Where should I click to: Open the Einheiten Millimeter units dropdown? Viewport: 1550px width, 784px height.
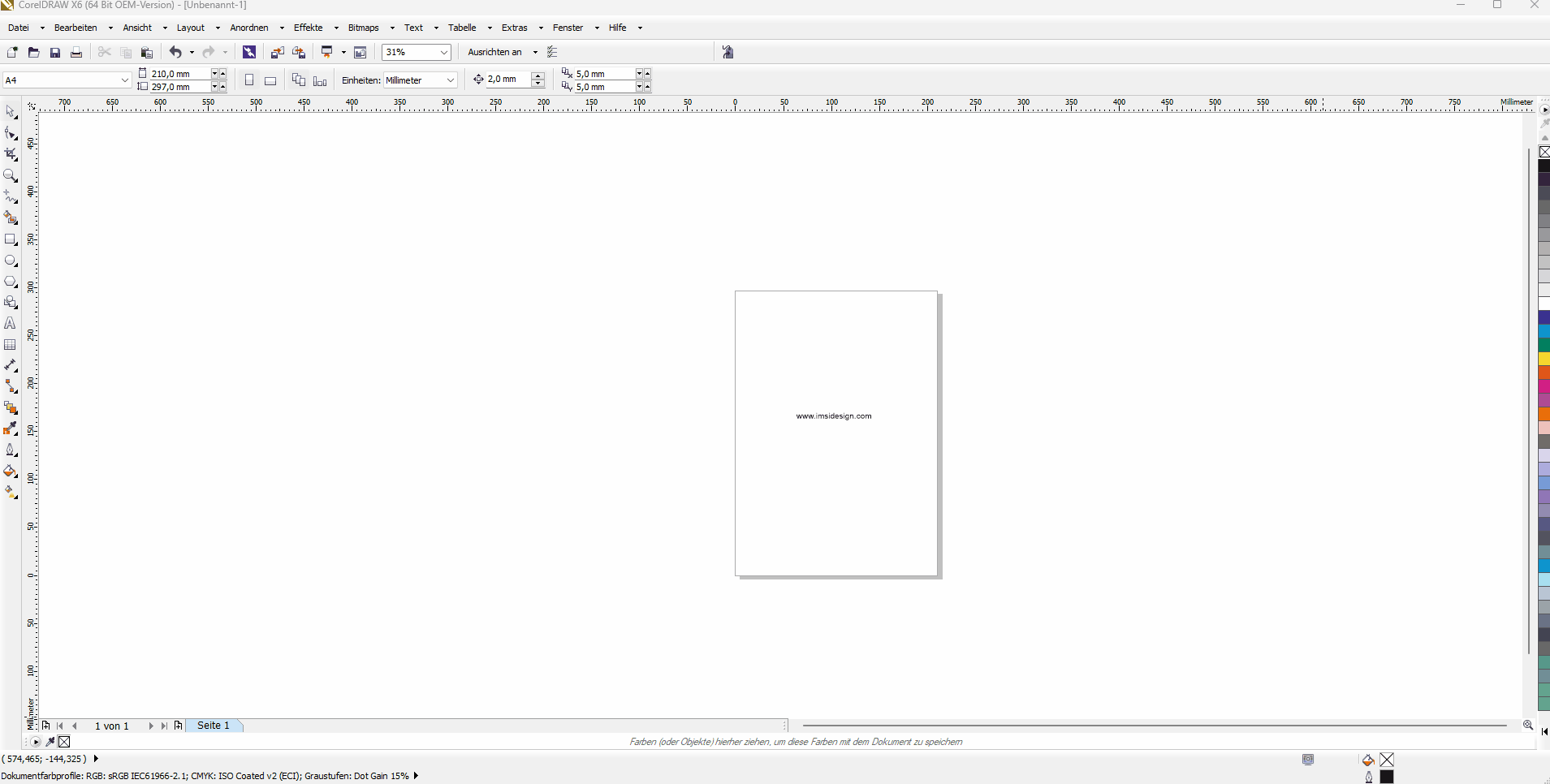click(x=450, y=80)
